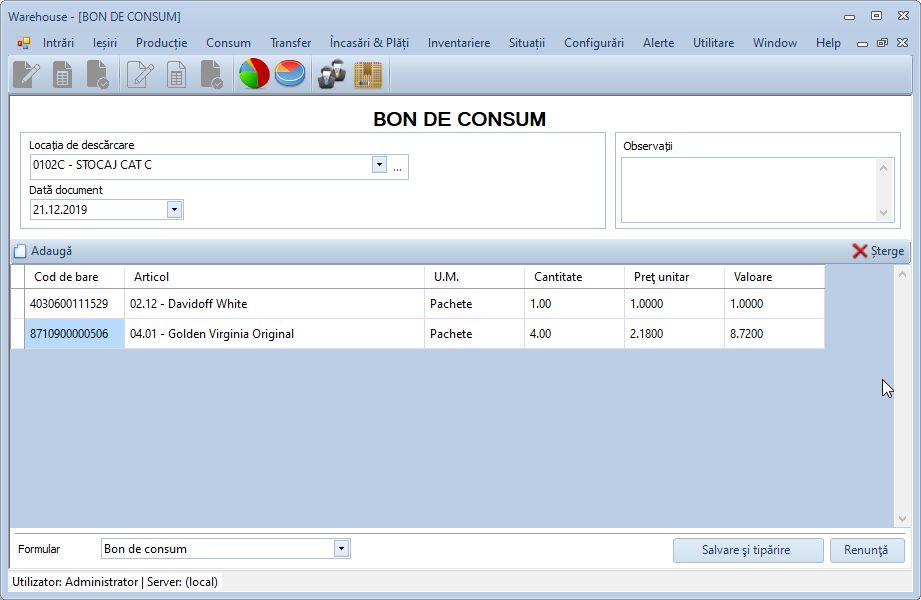Click inside the Observații text area
Image resolution: width=921 pixels, height=600 pixels.
[748, 189]
